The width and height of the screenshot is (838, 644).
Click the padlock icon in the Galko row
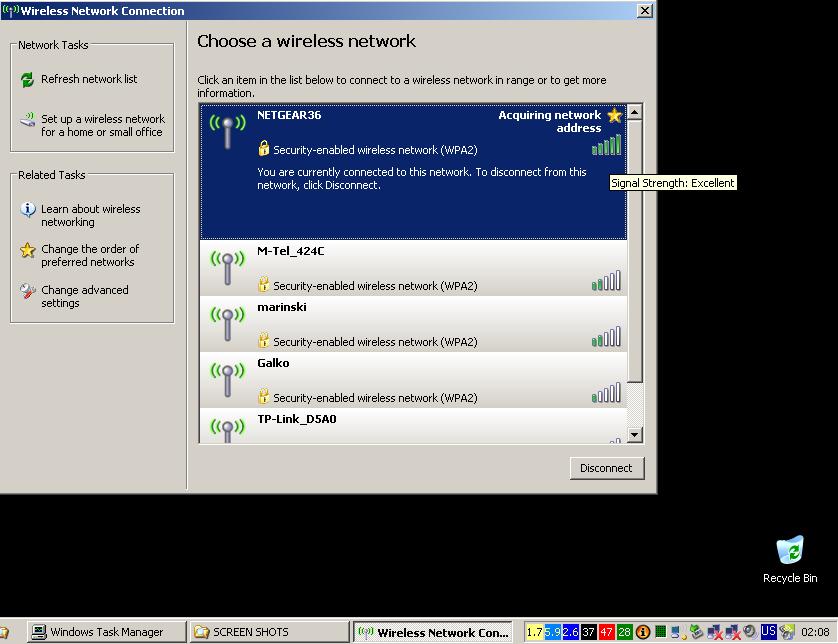pos(263,397)
